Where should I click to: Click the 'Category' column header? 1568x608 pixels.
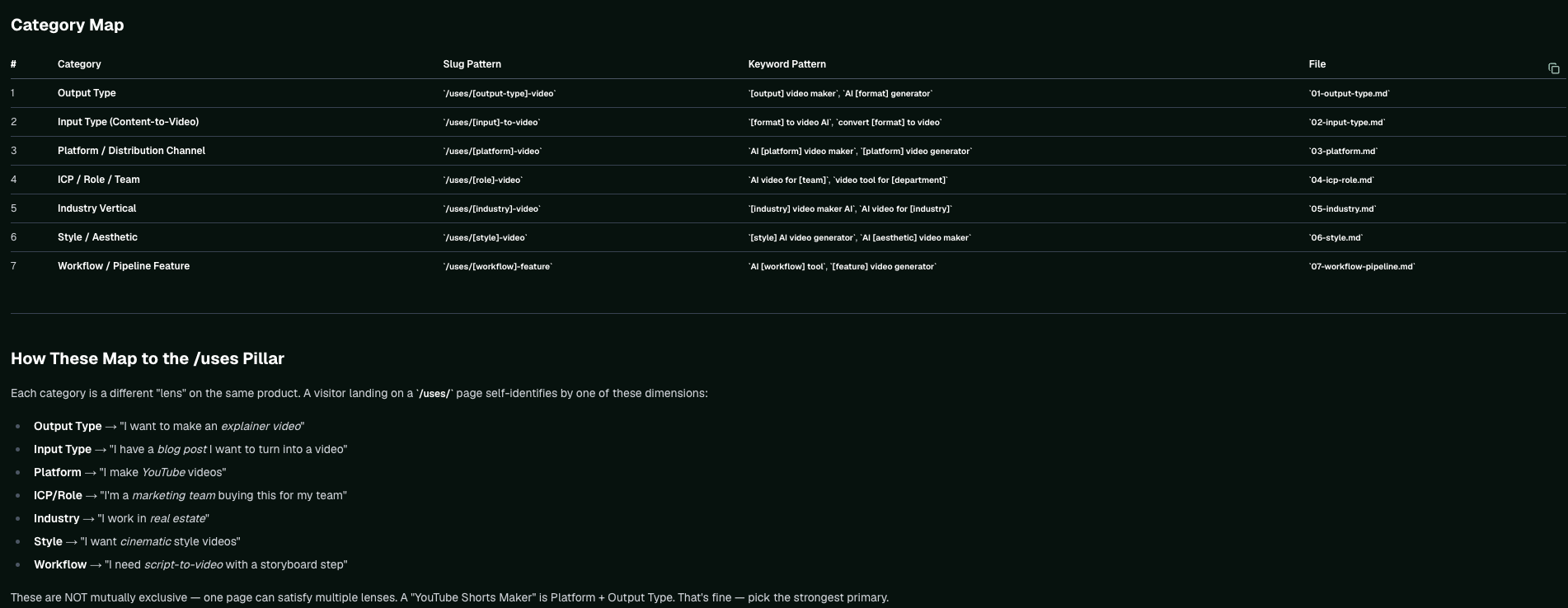point(79,64)
